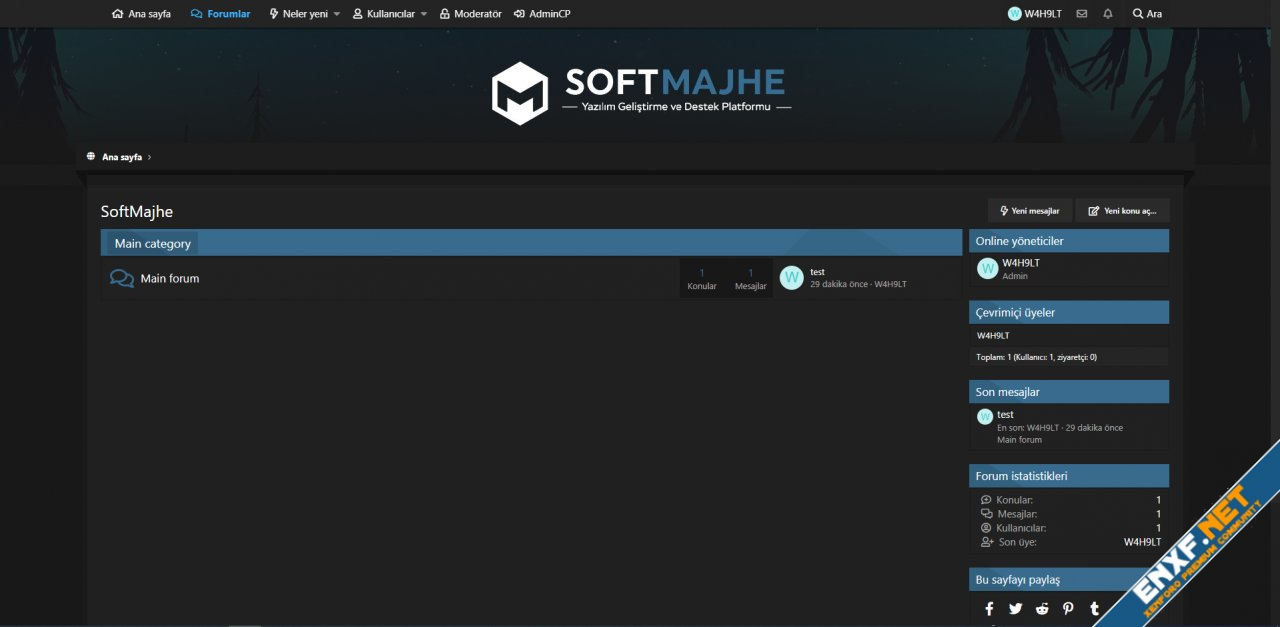1280x627 pixels.
Task: Click the Kullanıcılar stat icon
Action: click(986, 528)
